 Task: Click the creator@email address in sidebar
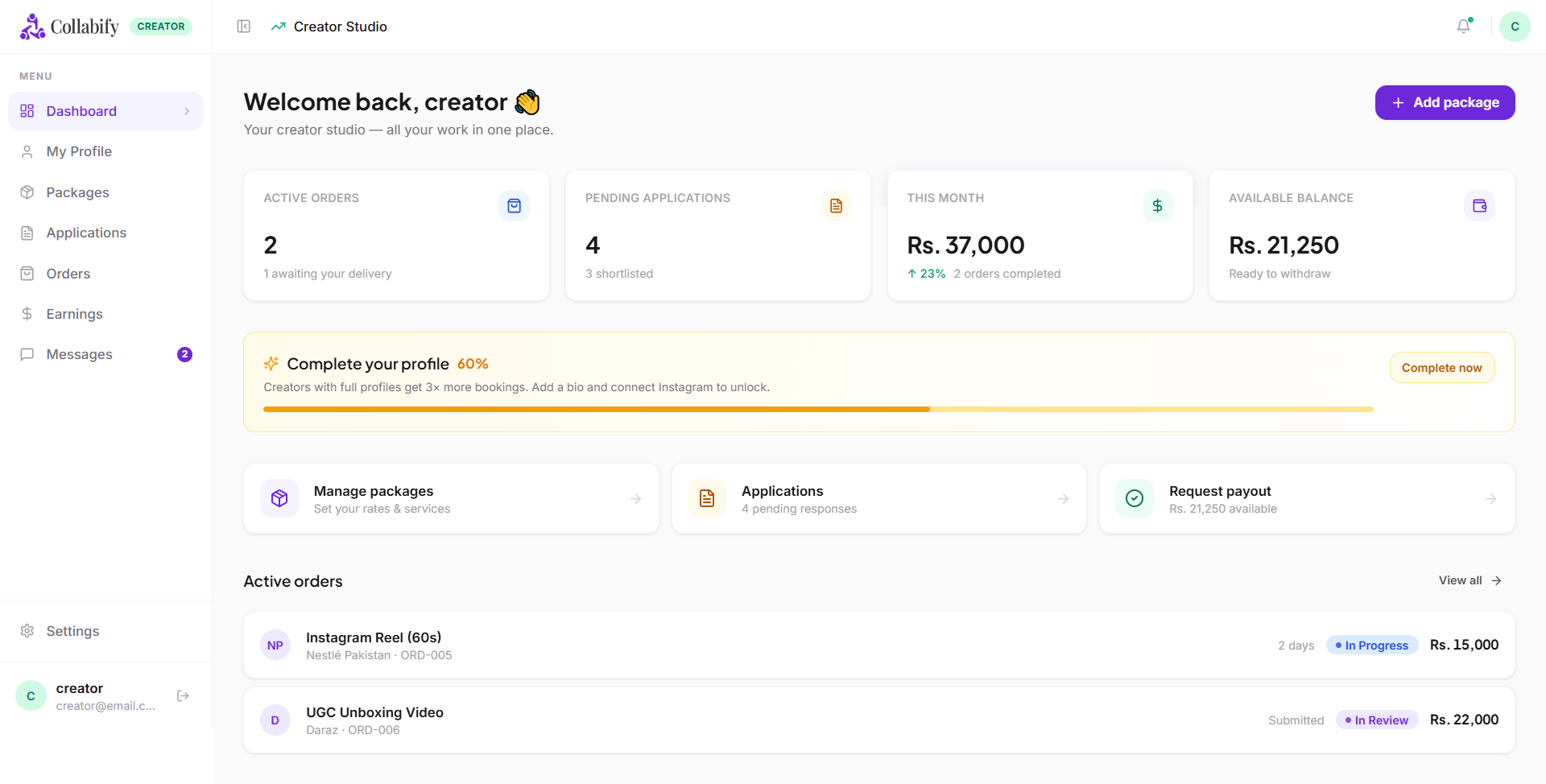[x=105, y=706]
